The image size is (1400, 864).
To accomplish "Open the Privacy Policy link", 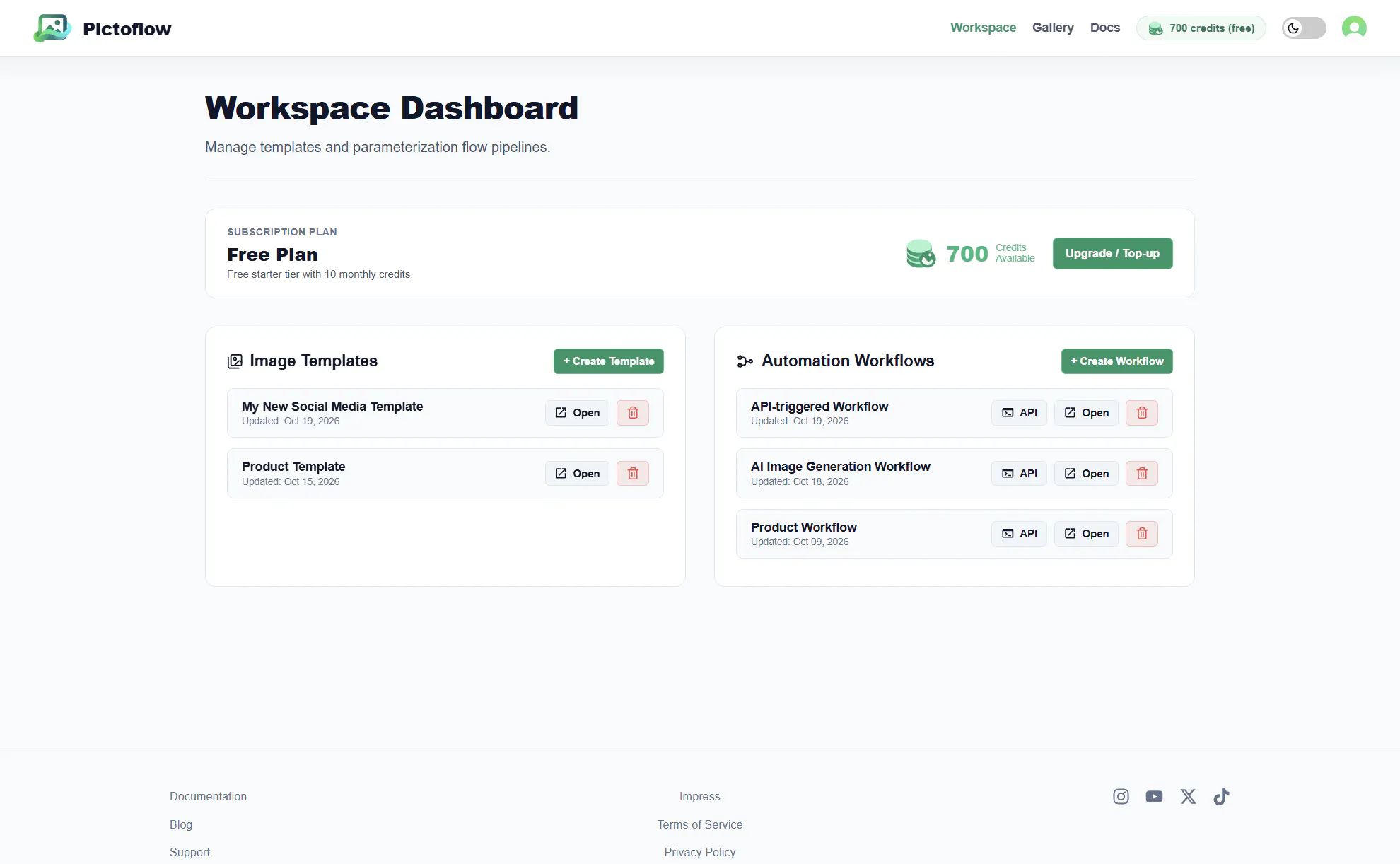I will (700, 853).
